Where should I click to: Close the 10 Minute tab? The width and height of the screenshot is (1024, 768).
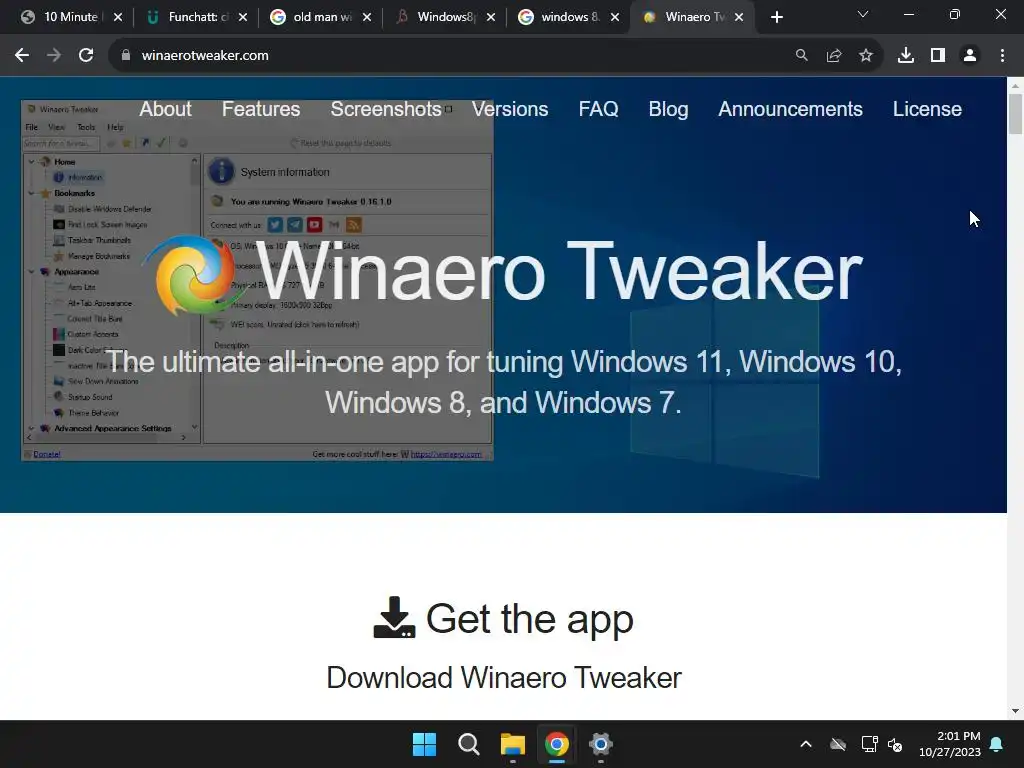pyautogui.click(x=118, y=18)
